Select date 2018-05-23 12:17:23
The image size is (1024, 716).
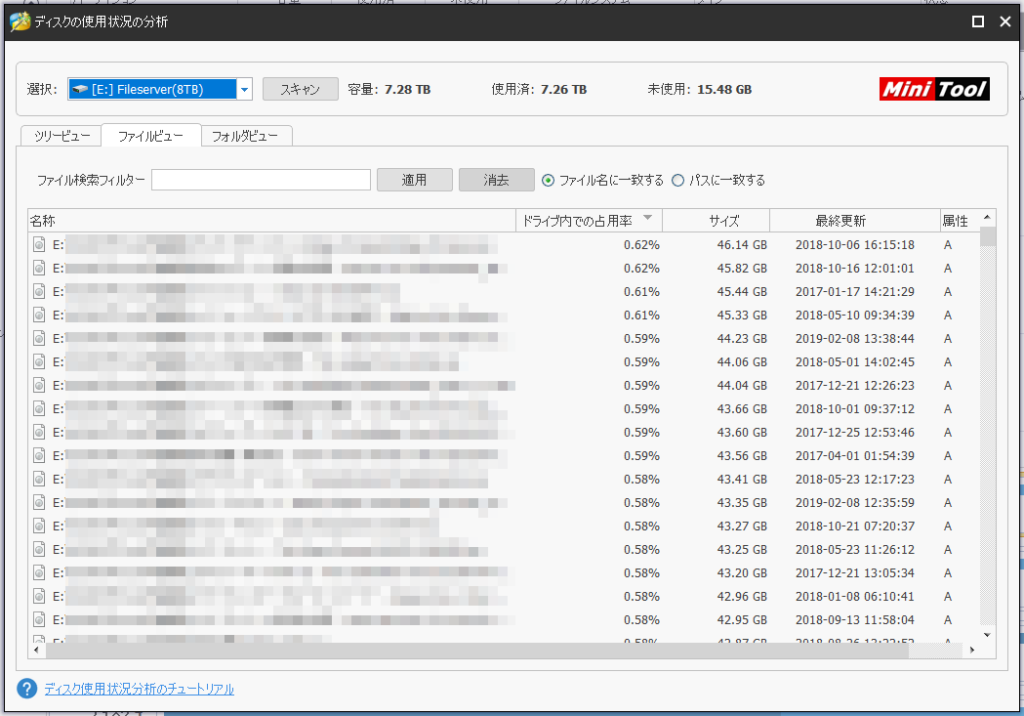pos(855,480)
